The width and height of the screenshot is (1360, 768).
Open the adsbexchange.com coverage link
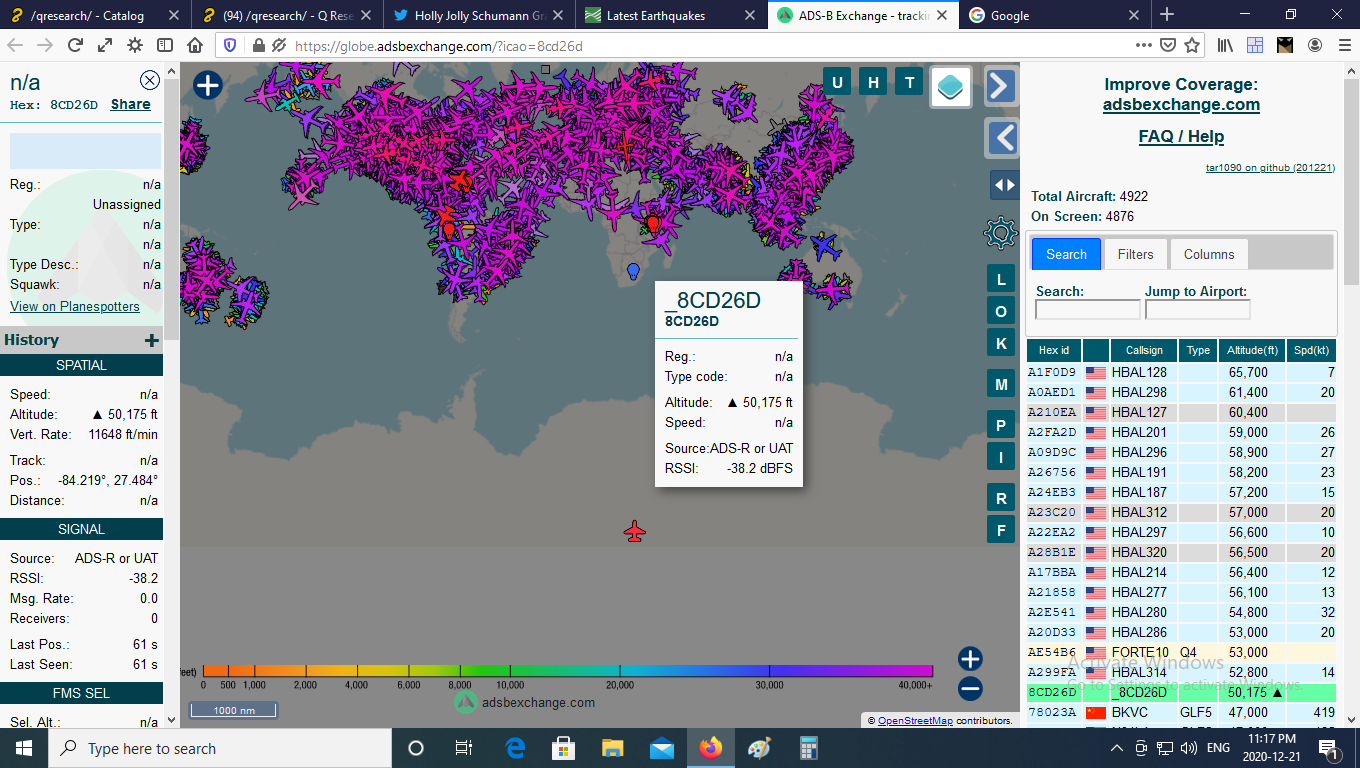coord(1181,105)
